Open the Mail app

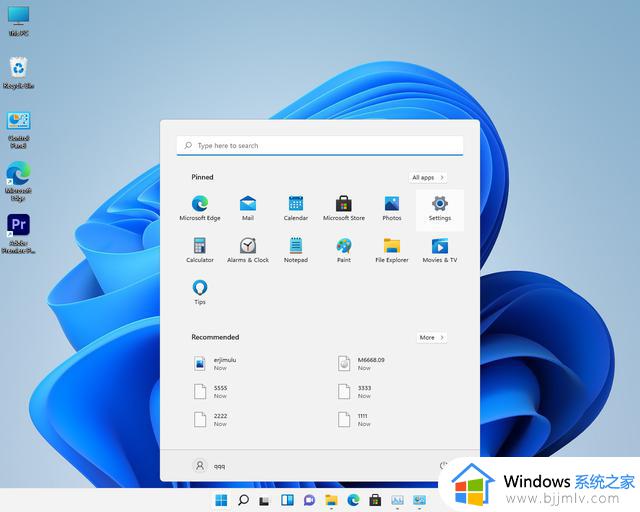(248, 208)
